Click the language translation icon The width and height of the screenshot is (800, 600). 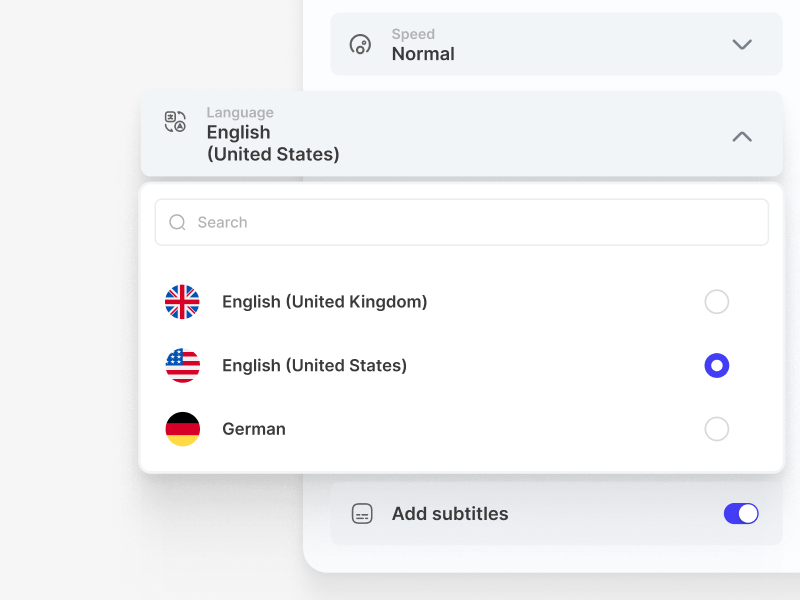(x=177, y=123)
